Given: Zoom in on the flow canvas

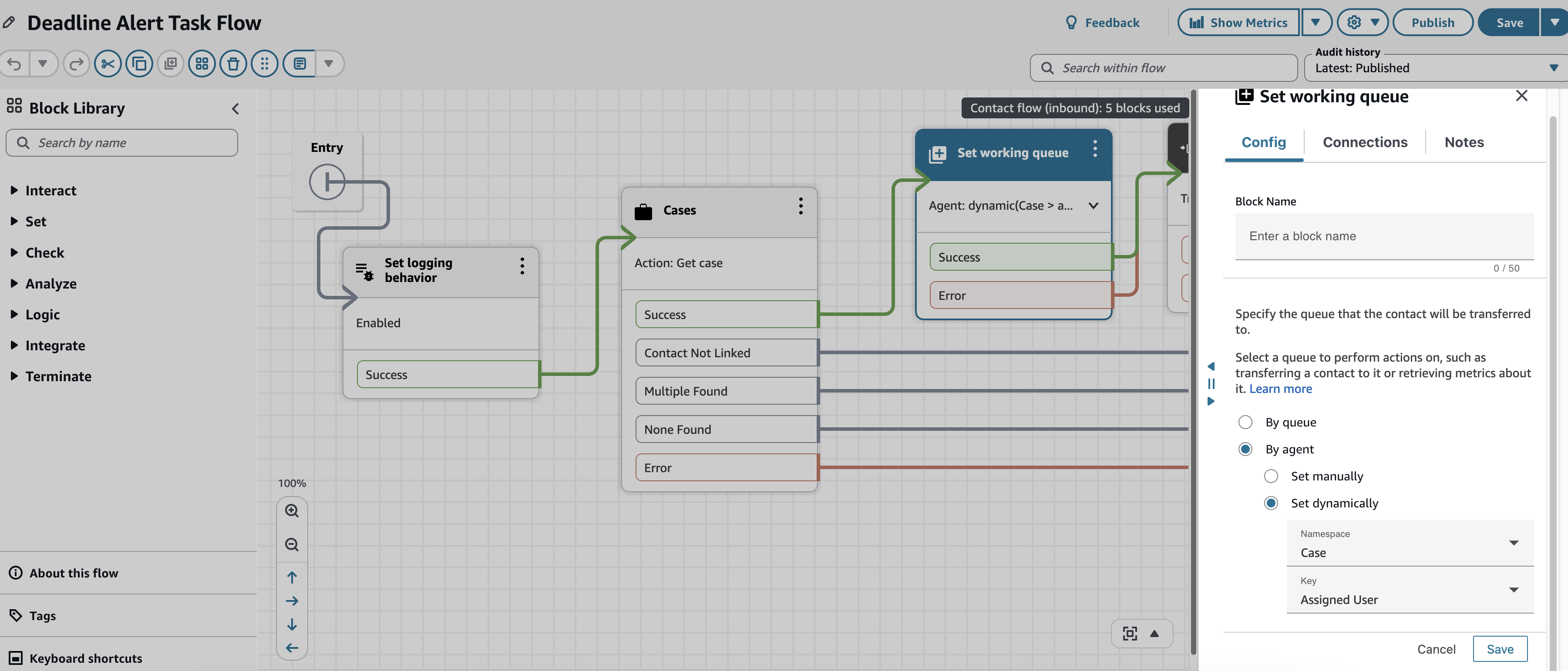Looking at the screenshot, I should click(292, 511).
